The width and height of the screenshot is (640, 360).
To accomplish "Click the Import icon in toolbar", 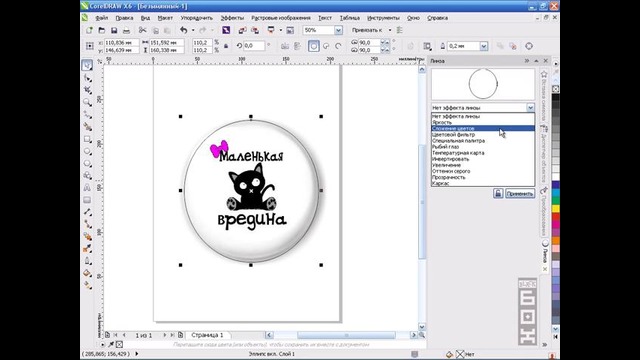I will pos(242,30).
